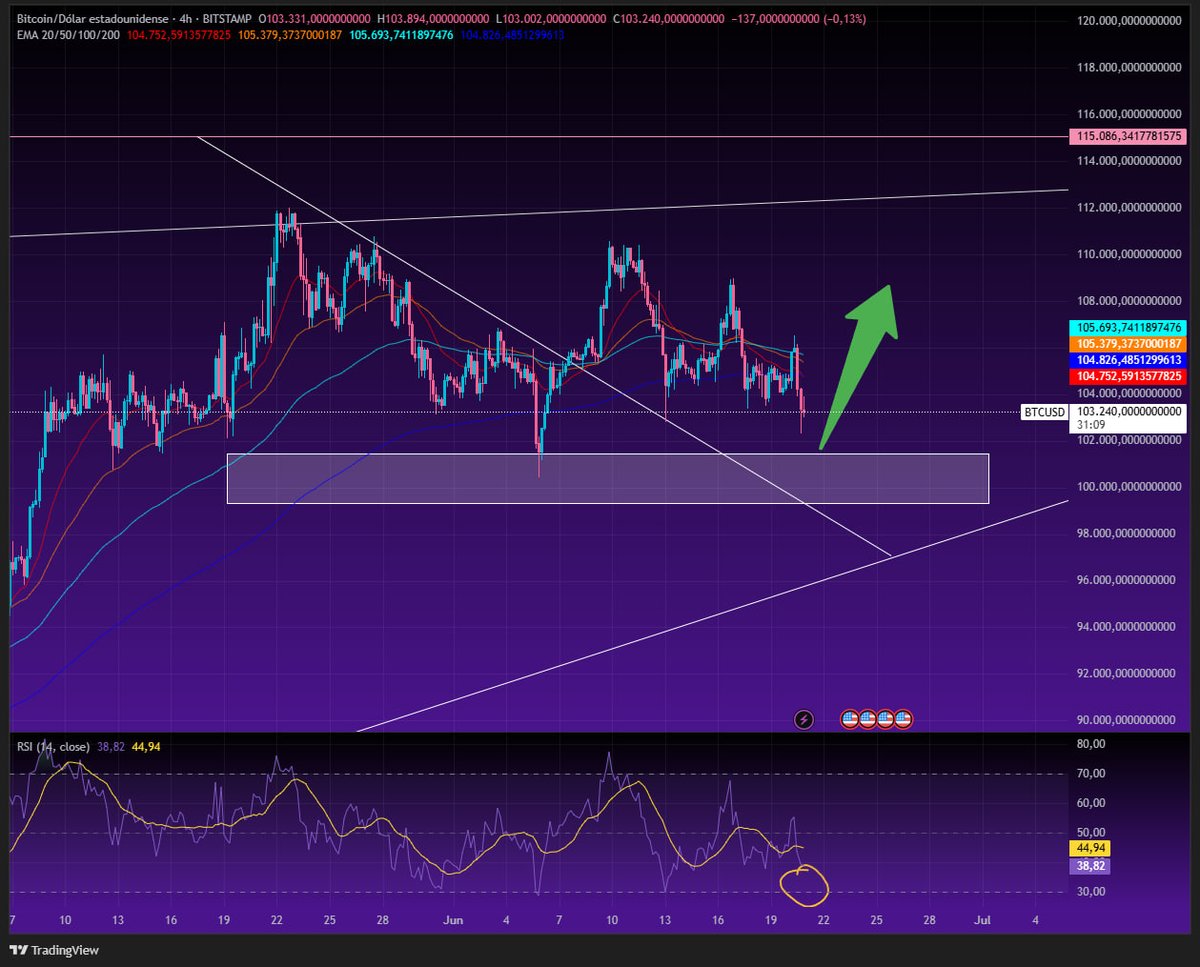Click the 60,00 level on RSI axis

(1091, 803)
